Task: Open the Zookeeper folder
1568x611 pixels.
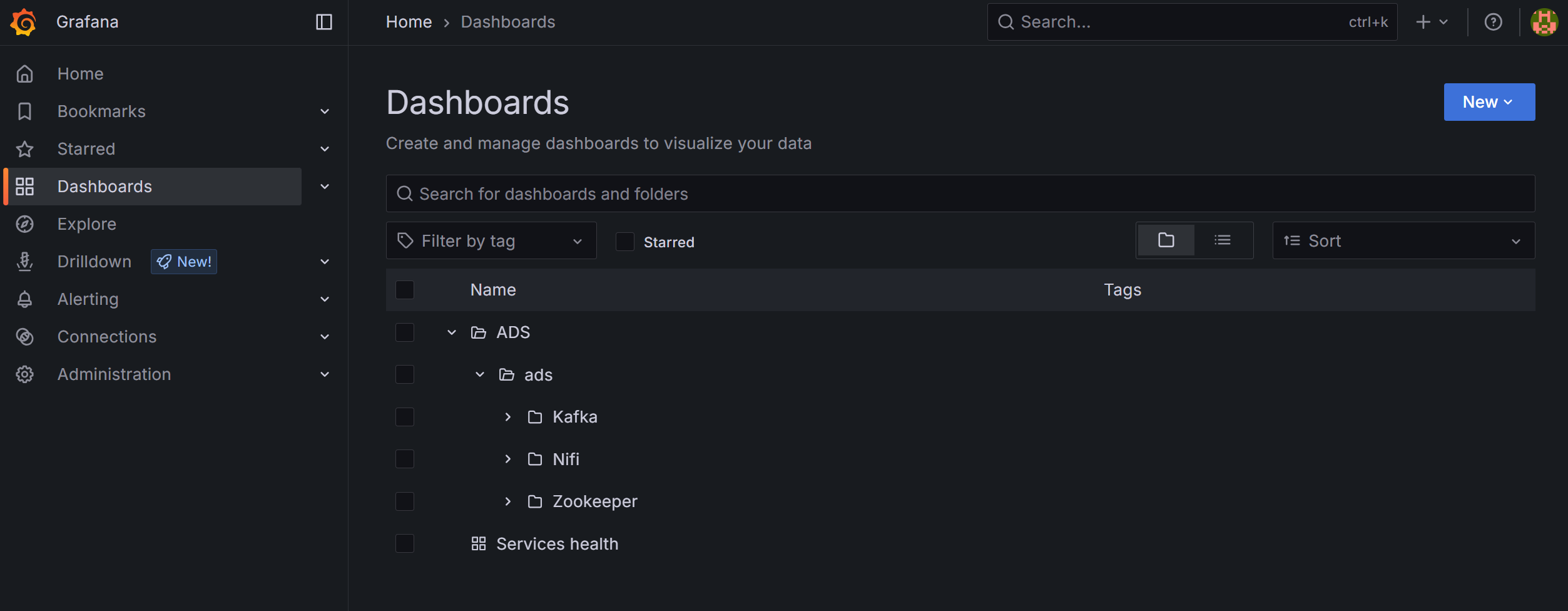Action: (595, 501)
